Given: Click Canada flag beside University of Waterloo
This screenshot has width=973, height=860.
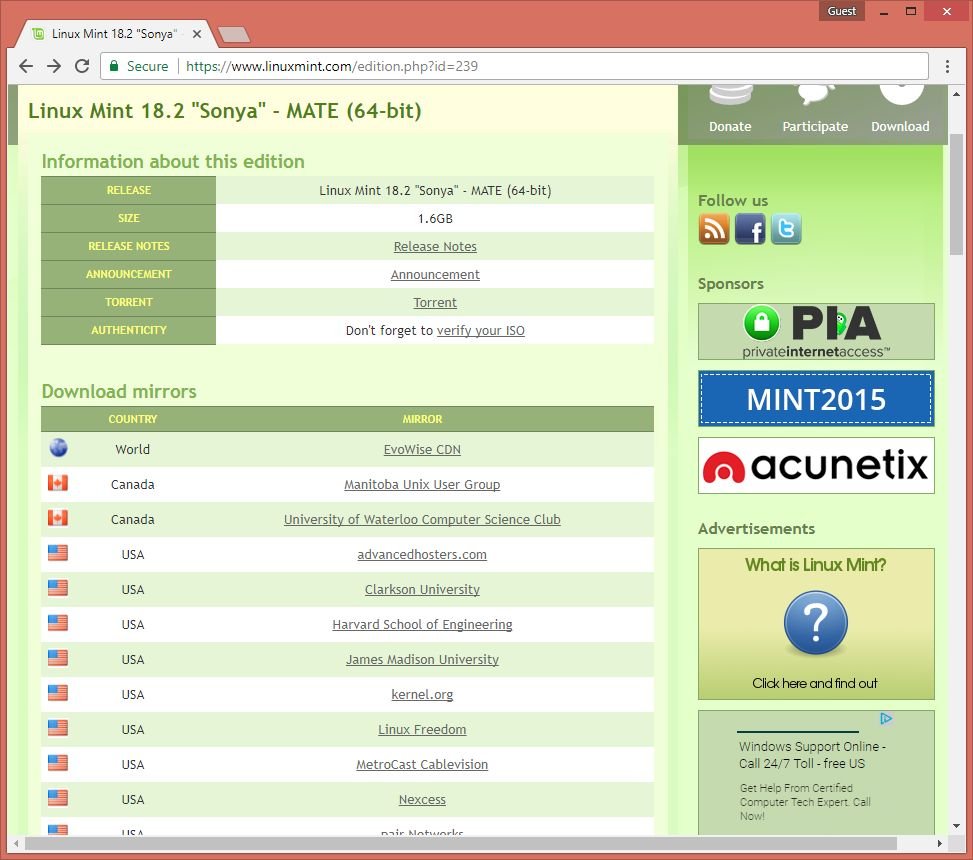Looking at the screenshot, I should pos(58,517).
